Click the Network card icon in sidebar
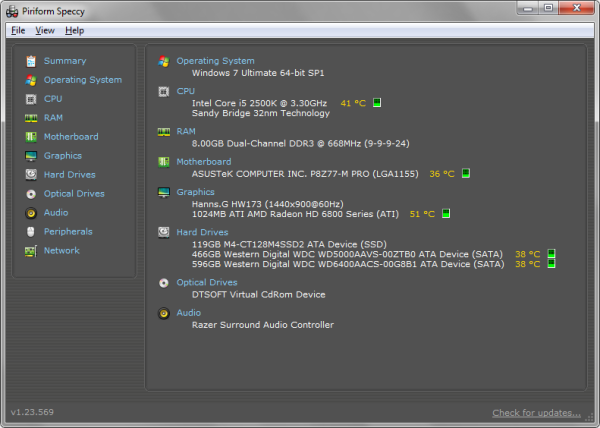Viewport: 600px width, 428px height. pos(31,251)
